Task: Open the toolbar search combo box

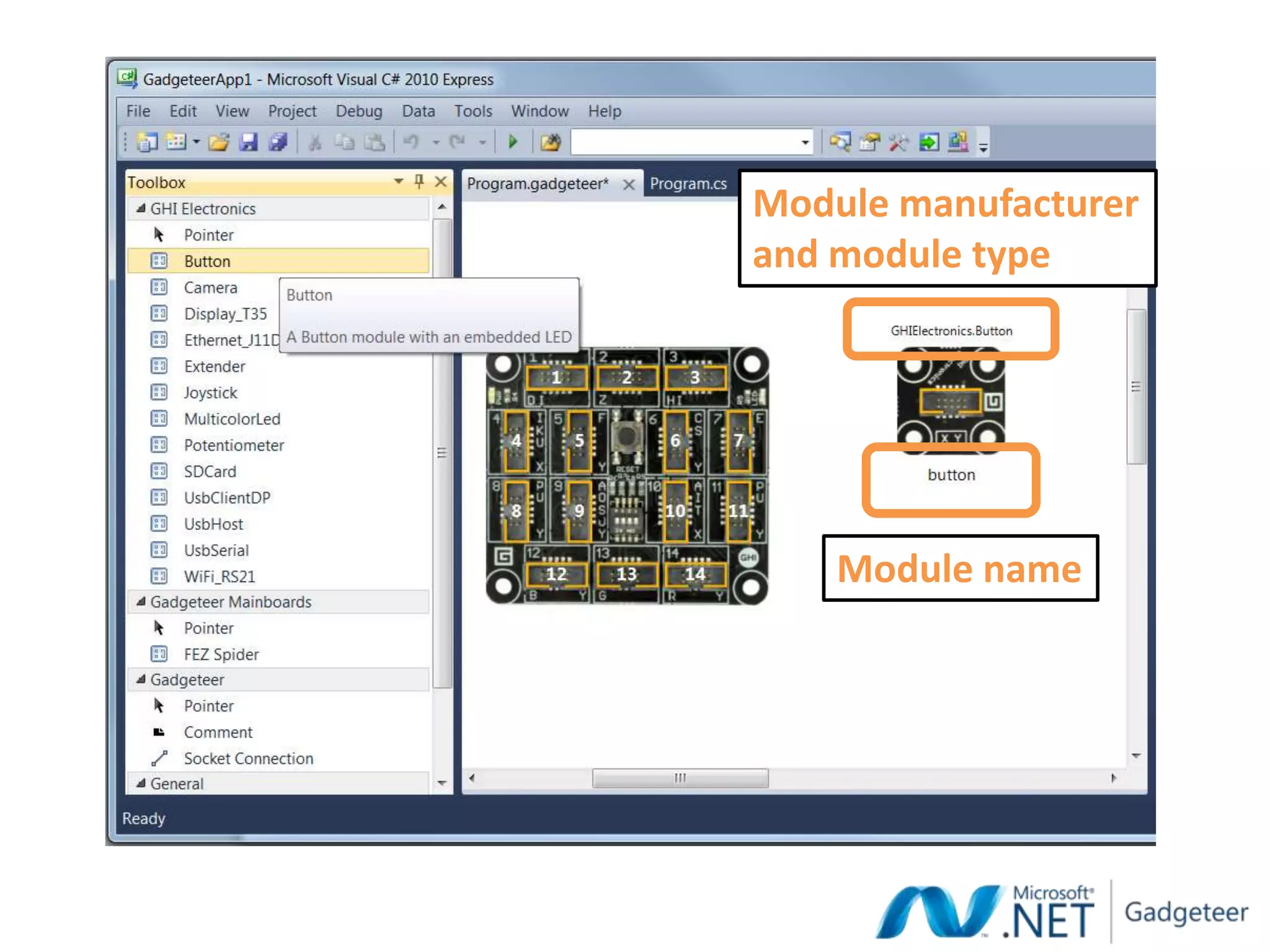Action: (691, 143)
